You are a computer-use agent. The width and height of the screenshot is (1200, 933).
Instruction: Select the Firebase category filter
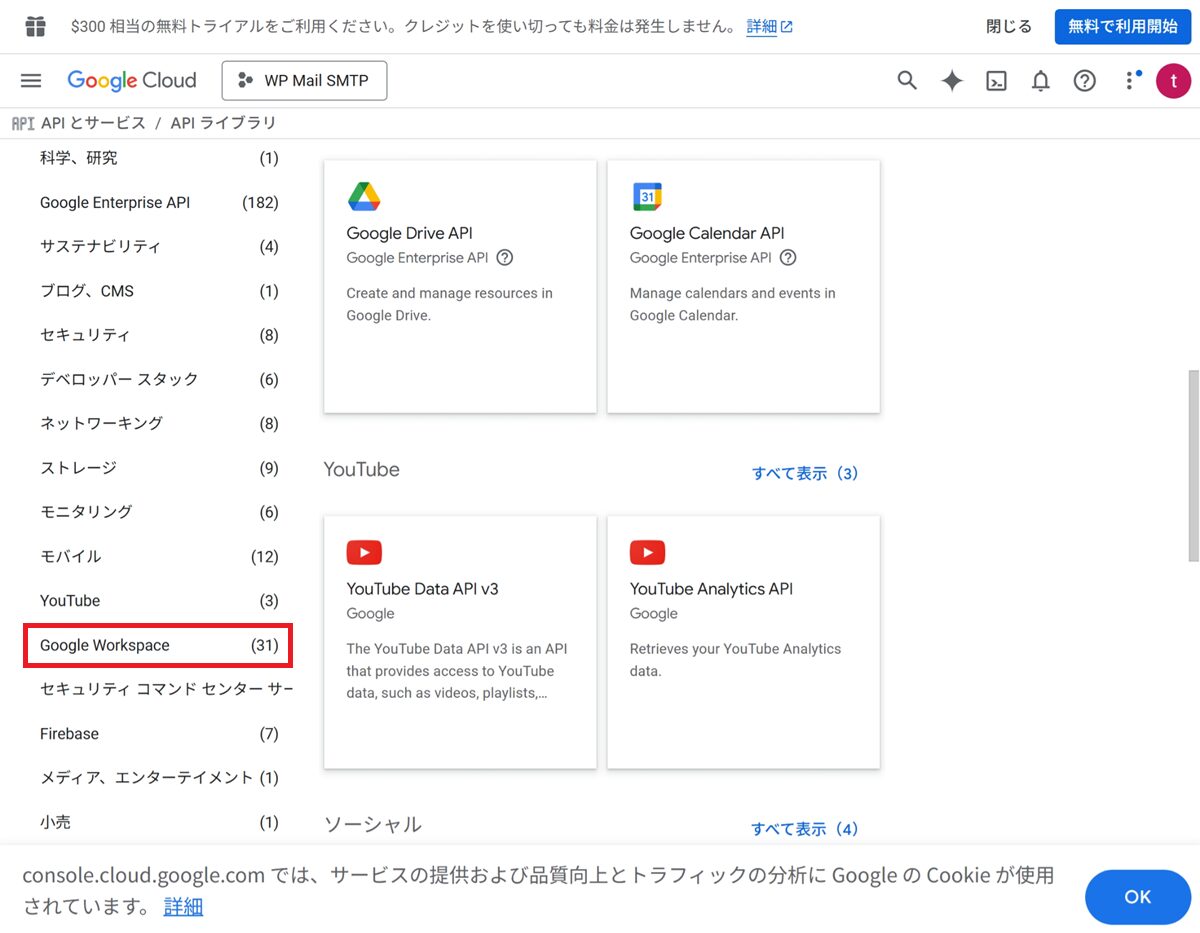coord(158,734)
